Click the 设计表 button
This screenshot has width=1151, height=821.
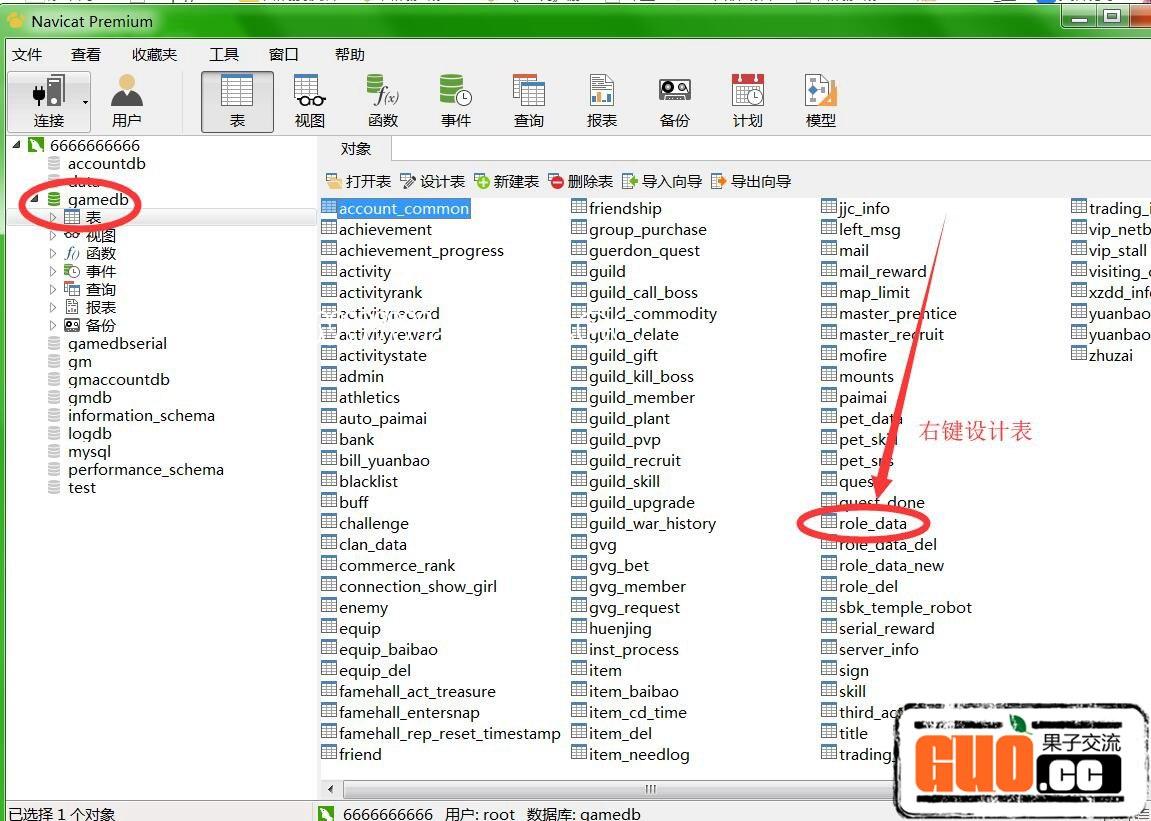click(433, 181)
